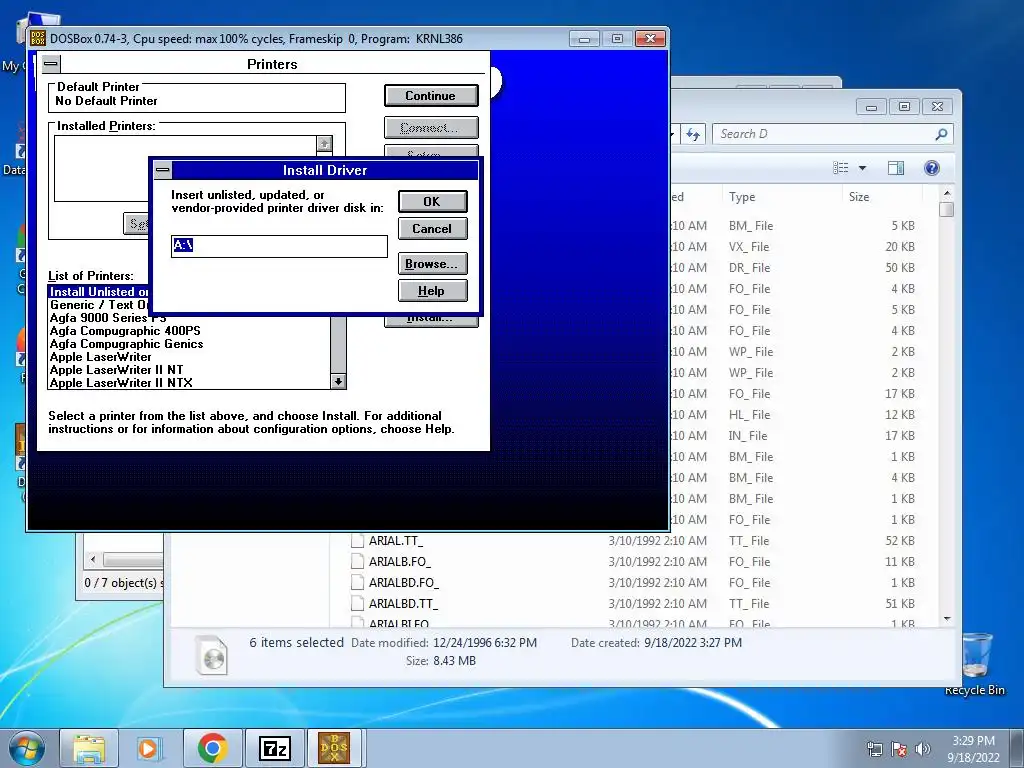Click the HL_ File type cell

pyautogui.click(x=750, y=415)
